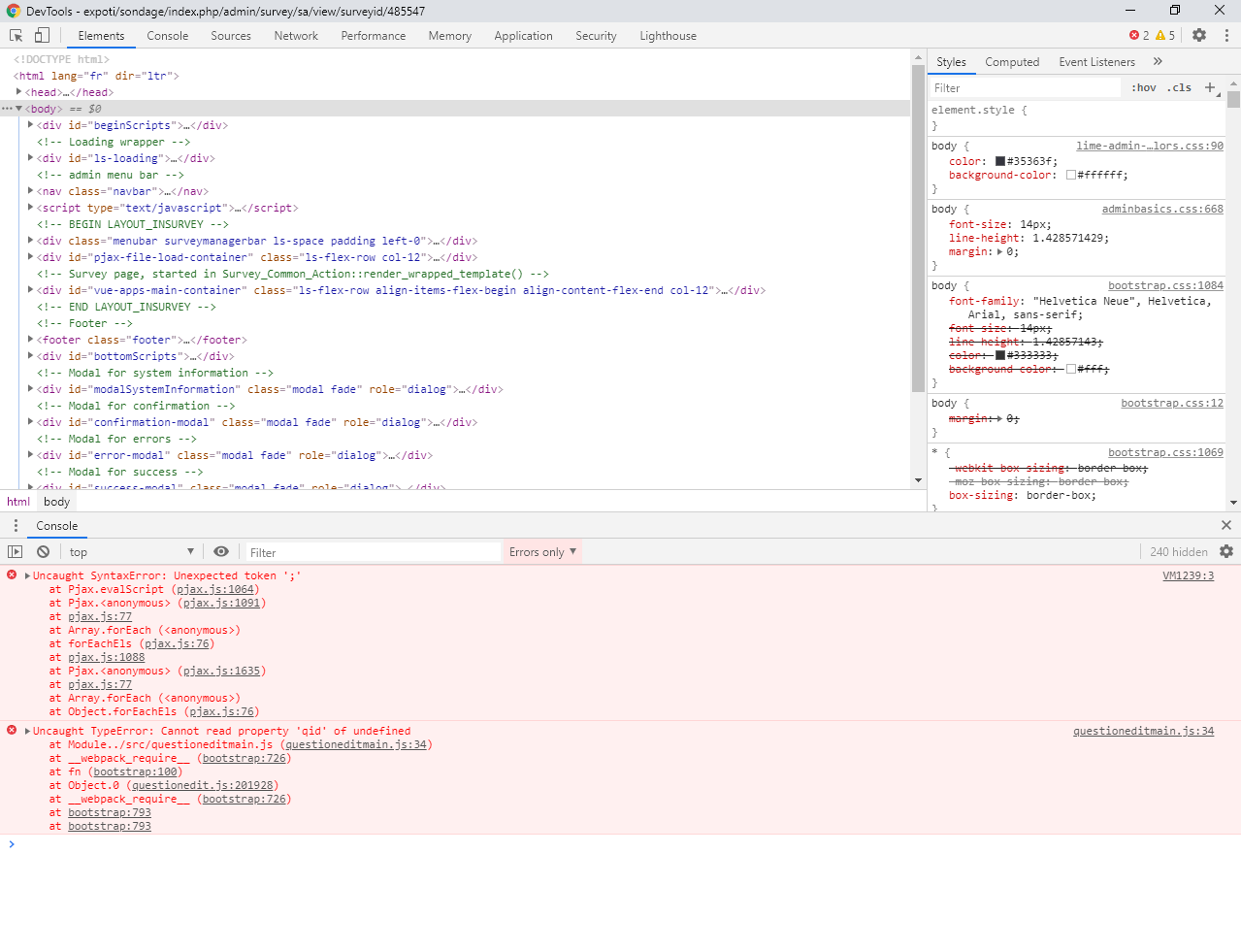Open DevTools settings gear icon
The image size is (1241, 952).
tap(1199, 36)
